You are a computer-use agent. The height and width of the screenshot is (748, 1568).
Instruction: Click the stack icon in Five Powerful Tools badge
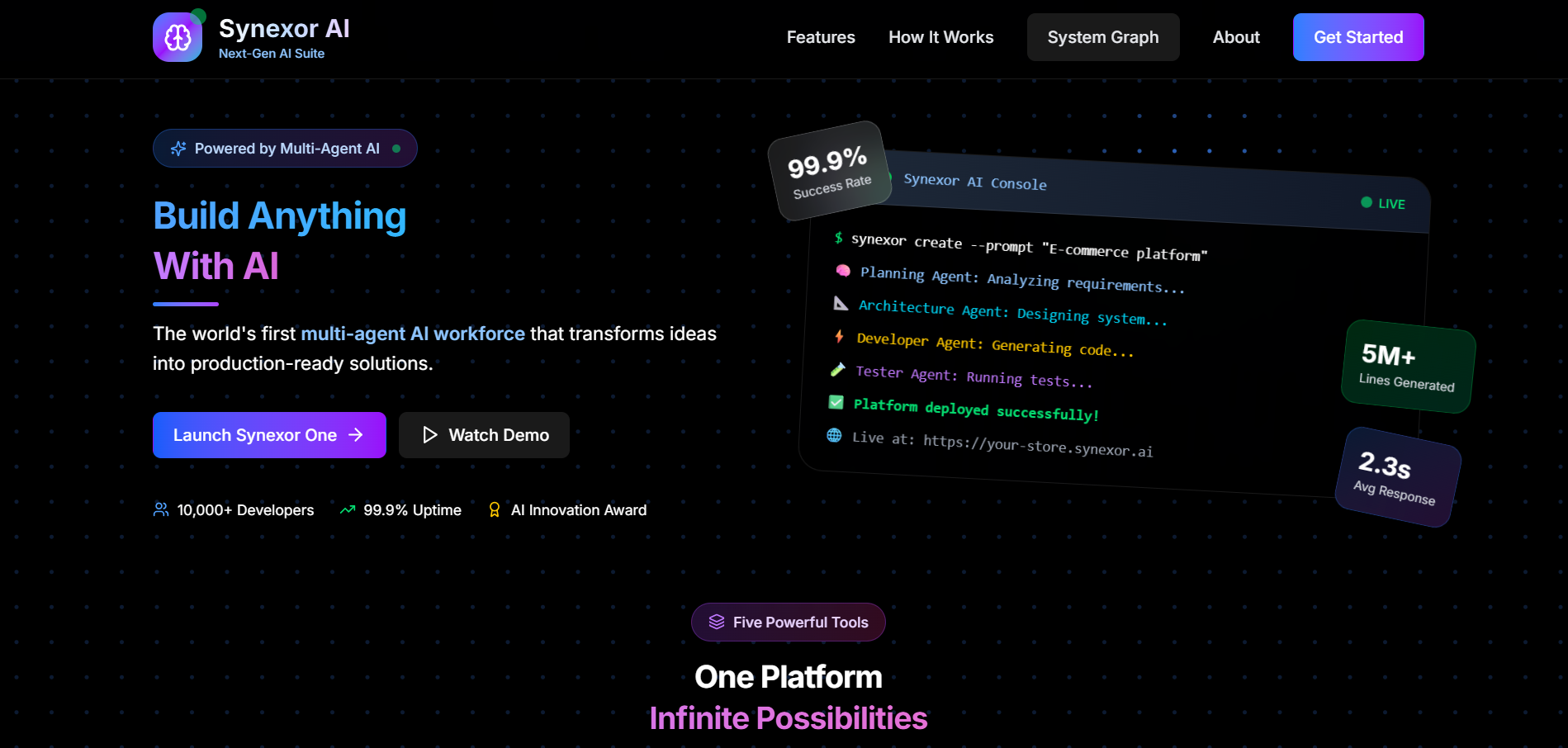coord(716,622)
